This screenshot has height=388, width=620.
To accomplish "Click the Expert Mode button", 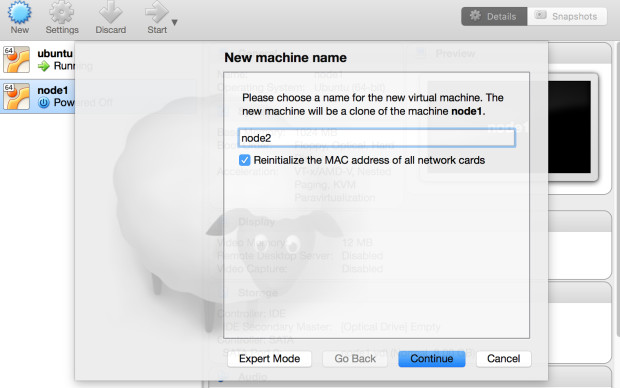I will coord(269,359).
